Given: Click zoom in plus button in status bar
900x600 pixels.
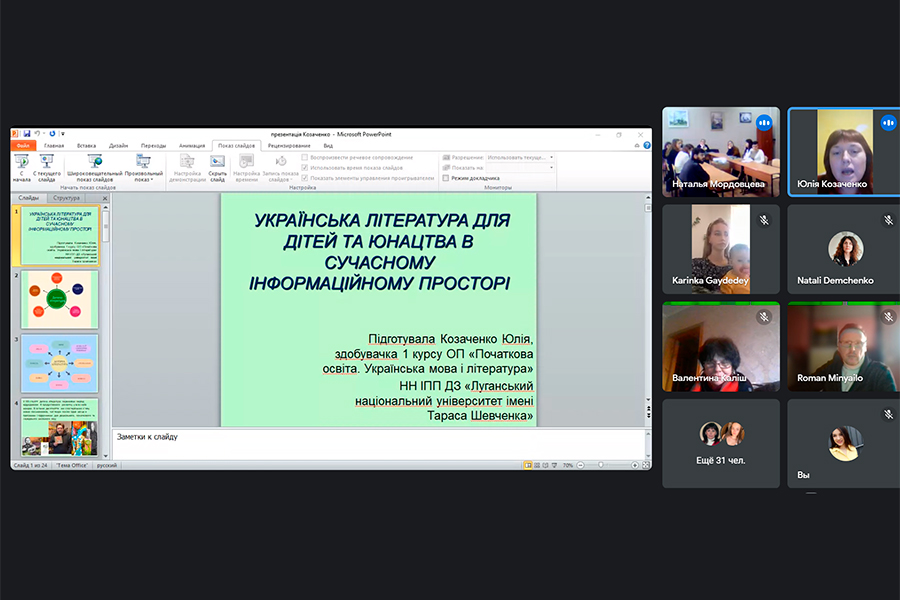Looking at the screenshot, I should click(635, 465).
